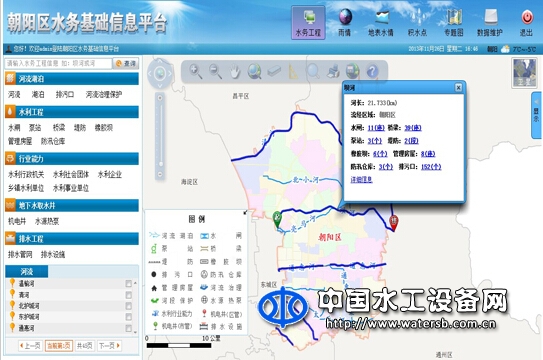Tick the checkbox for 东护城河
This screenshot has height=360, width=543.
point(128,317)
